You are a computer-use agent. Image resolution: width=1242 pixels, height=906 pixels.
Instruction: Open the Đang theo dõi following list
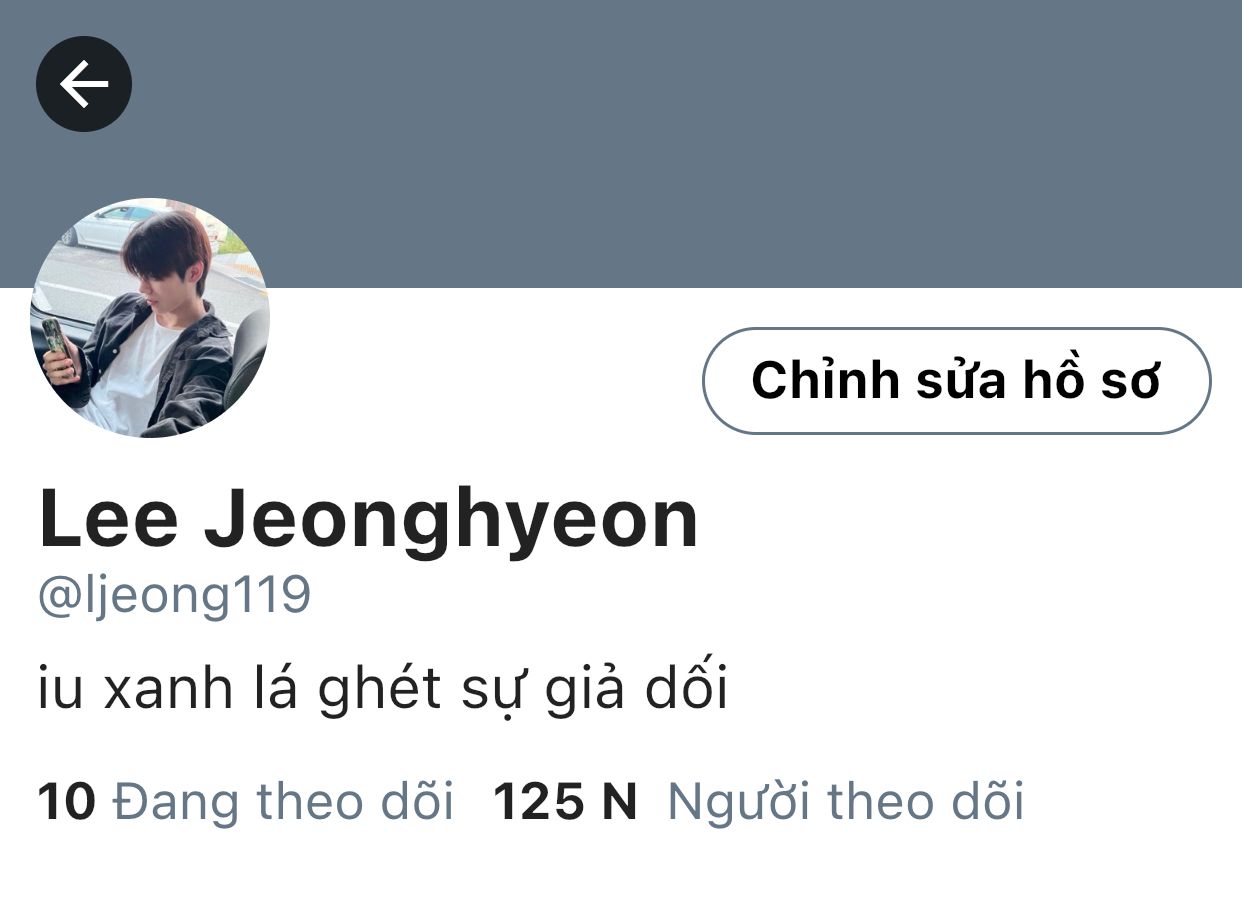point(283,802)
